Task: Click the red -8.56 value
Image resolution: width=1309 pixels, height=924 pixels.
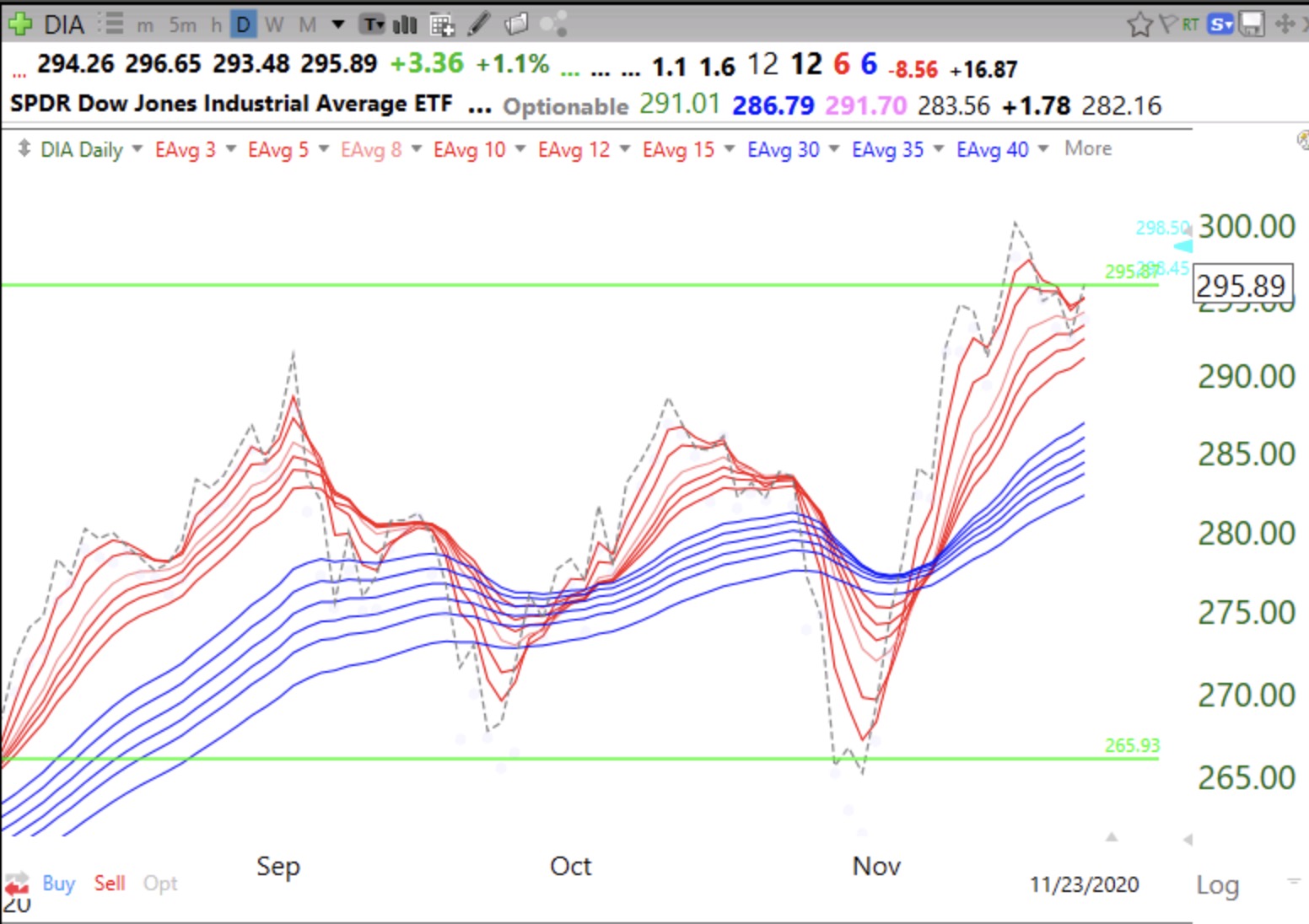Action: tap(913, 69)
